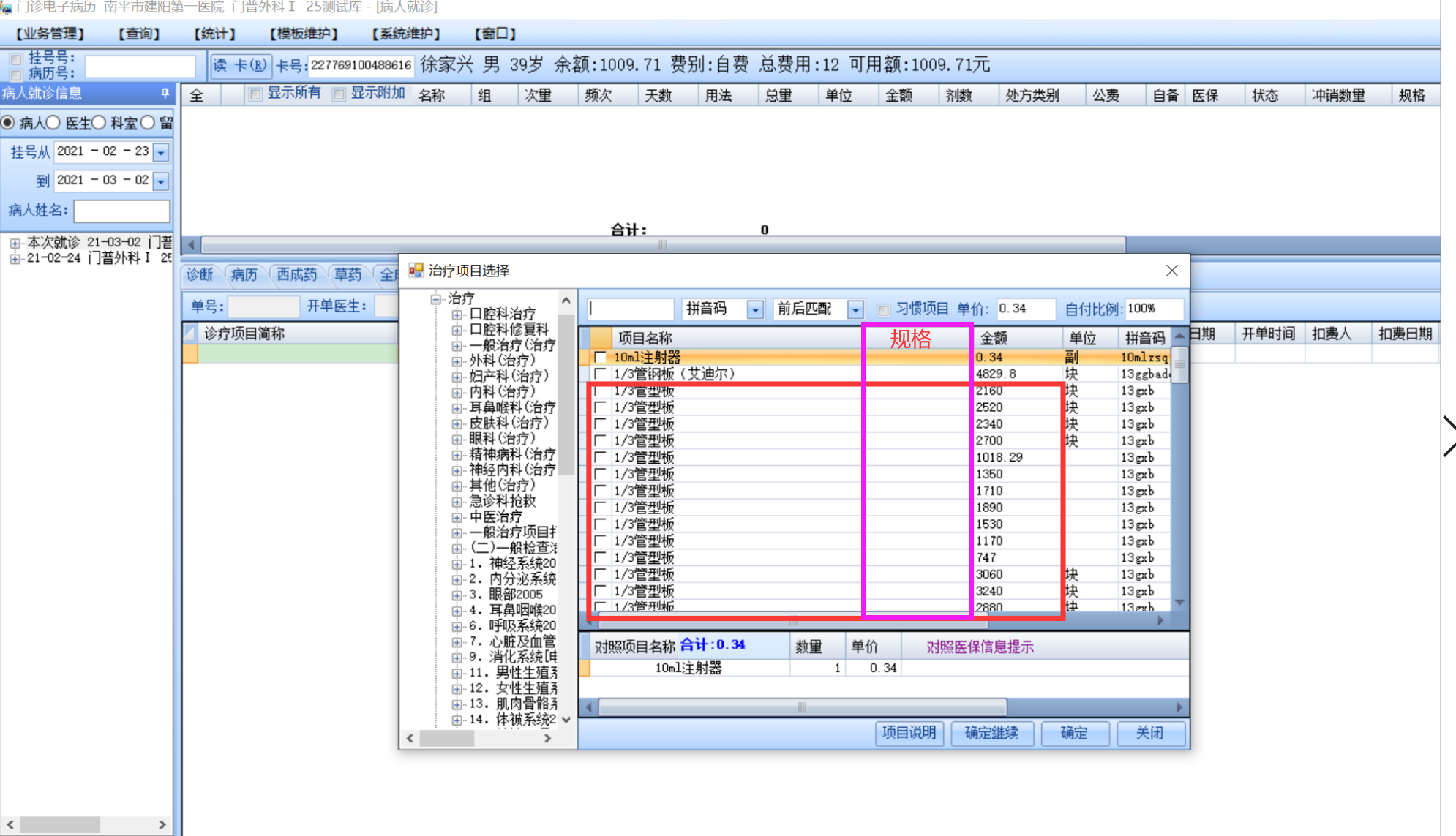The image size is (1456, 836).
Task: Click the application icon in title bar
Action: [x=6, y=7]
